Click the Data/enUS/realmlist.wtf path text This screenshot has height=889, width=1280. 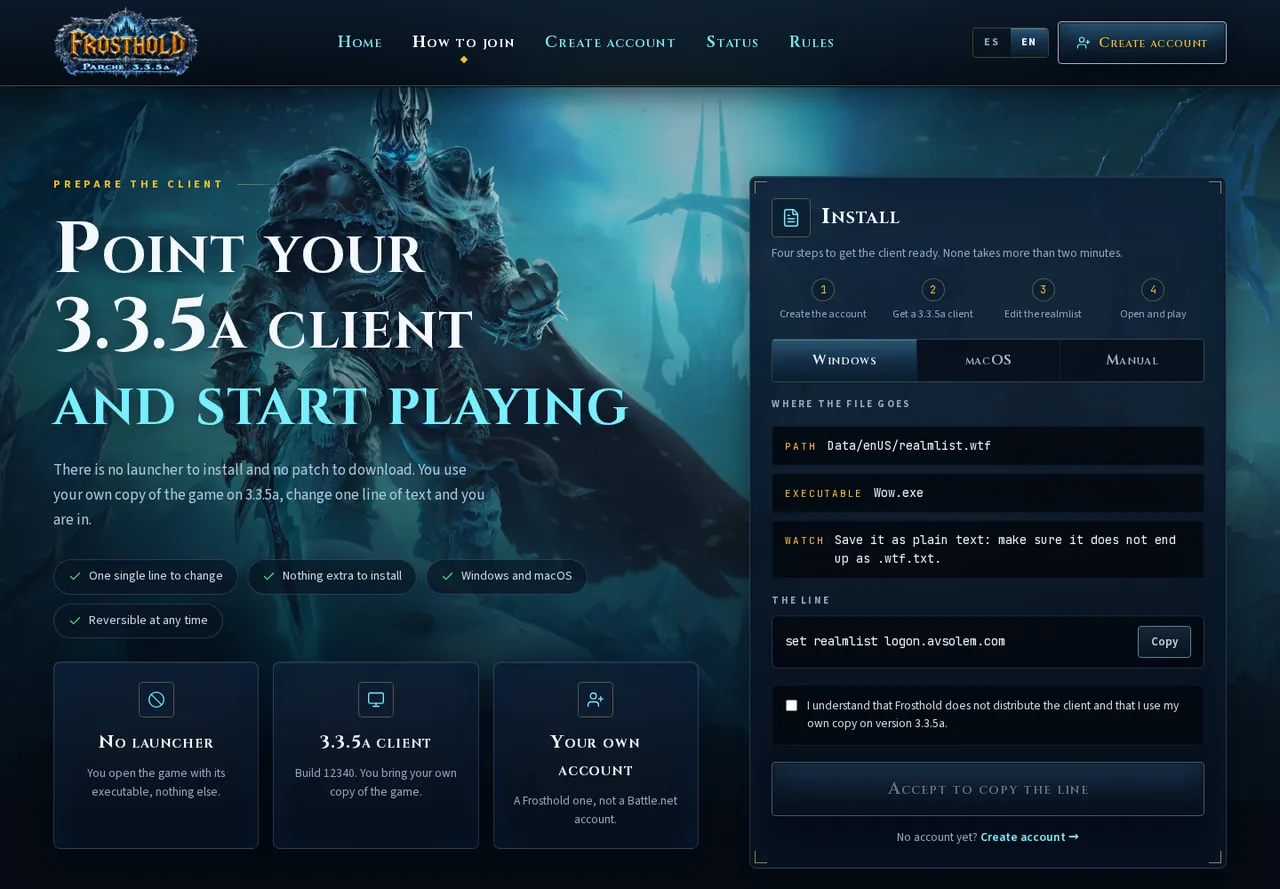tap(909, 446)
